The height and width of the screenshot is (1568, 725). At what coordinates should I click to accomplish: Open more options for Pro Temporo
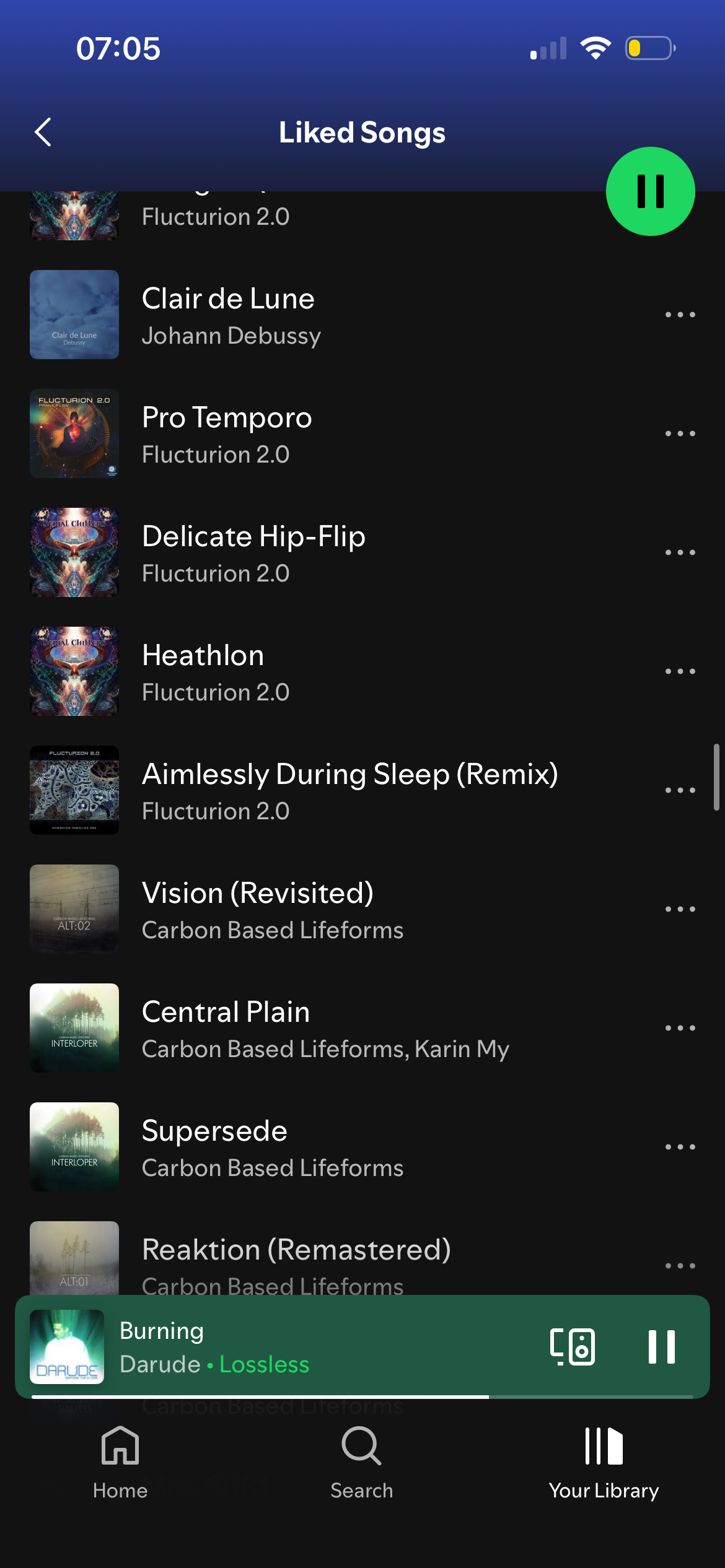click(x=680, y=433)
